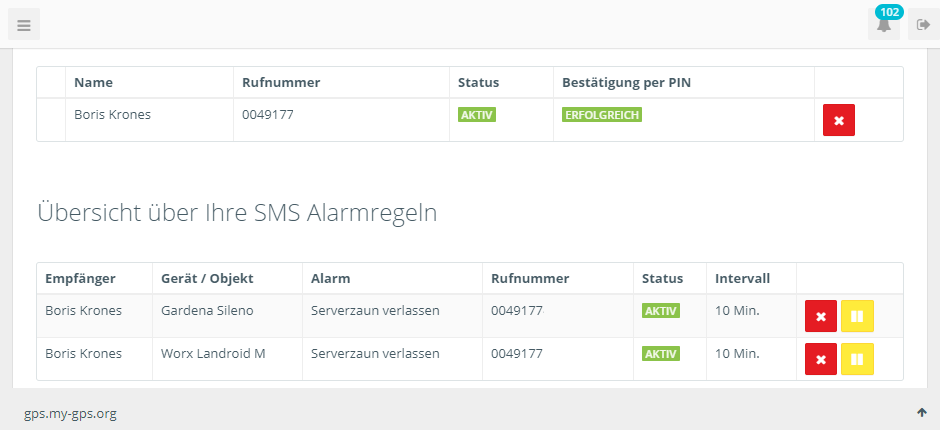Viewport: 940px width, 430px height.
Task: Click the AKTIV status for Worx Landroid M
Action: (x=661, y=354)
